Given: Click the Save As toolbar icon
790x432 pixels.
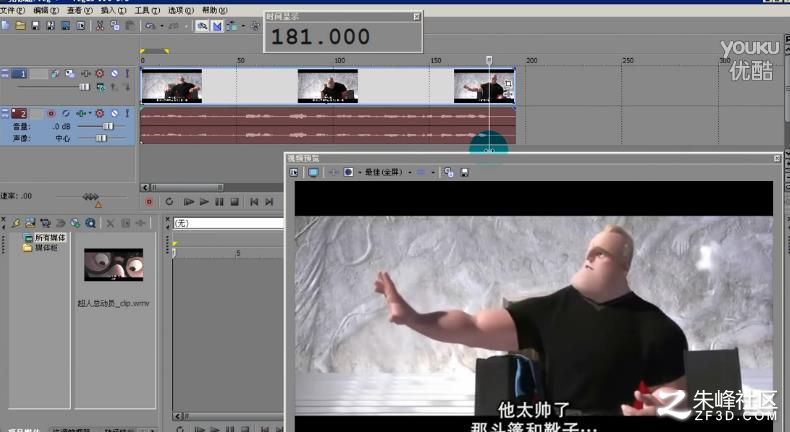Looking at the screenshot, I should tap(50, 25).
